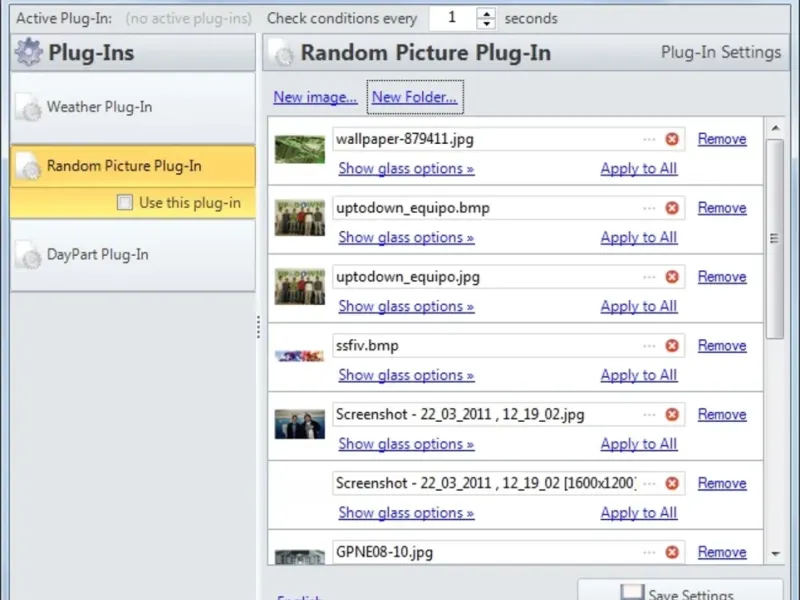This screenshot has height=600, width=800.
Task: Click the ellipsis browse icon for uptodown_equipo.jpg
Action: pyautogui.click(x=649, y=277)
